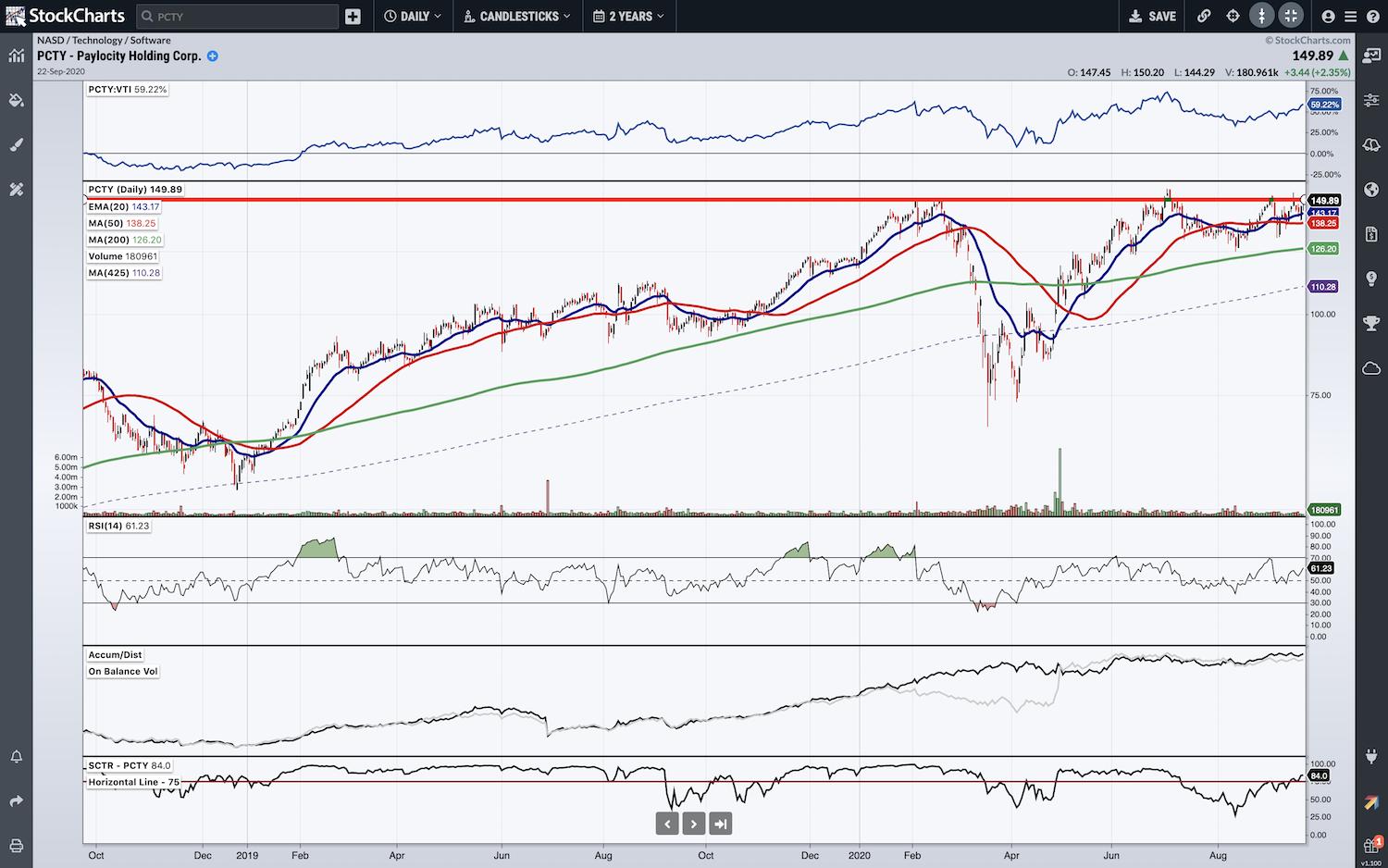The image size is (1388, 868).
Task: Open the chart settings sliders panel
Action: (1371, 100)
